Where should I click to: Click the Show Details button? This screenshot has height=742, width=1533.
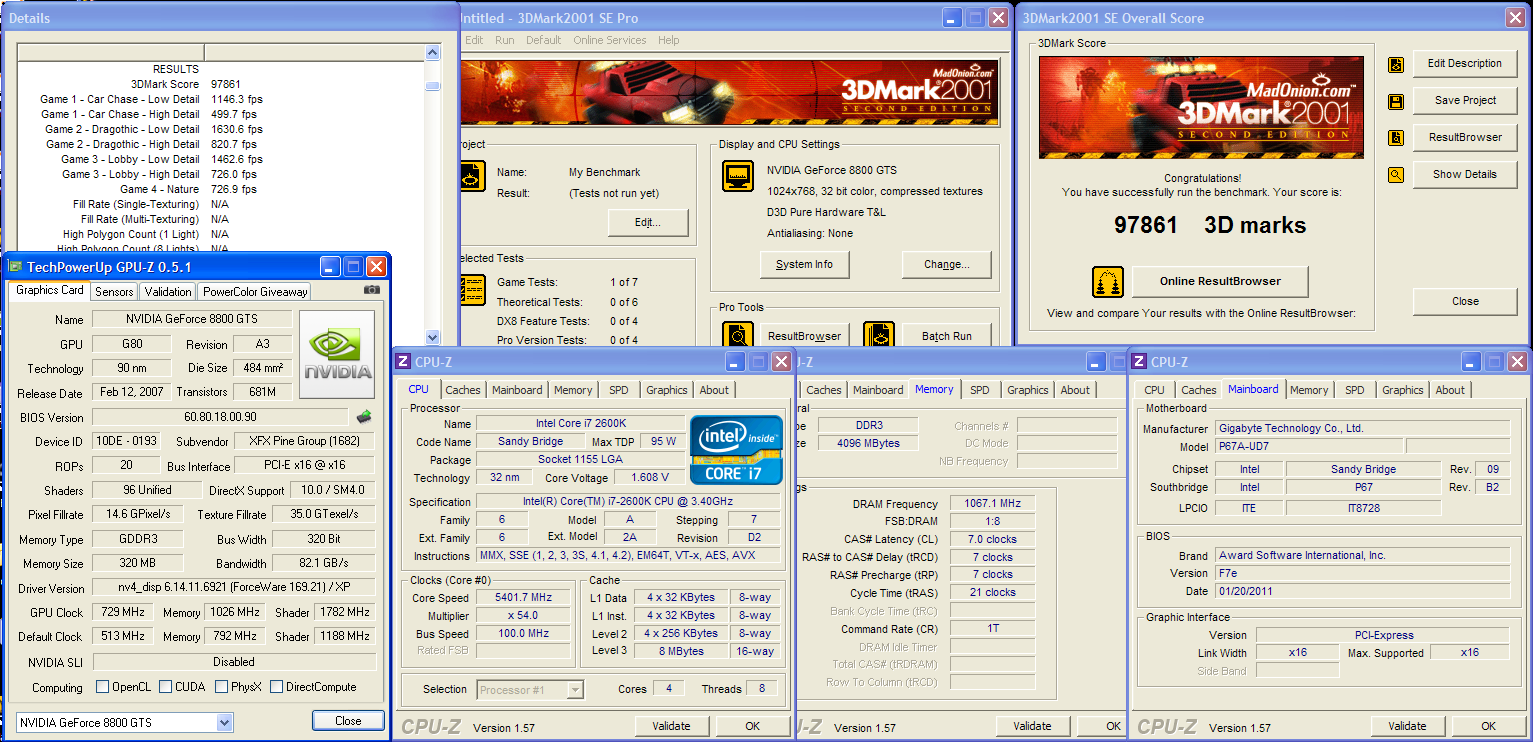point(1465,174)
